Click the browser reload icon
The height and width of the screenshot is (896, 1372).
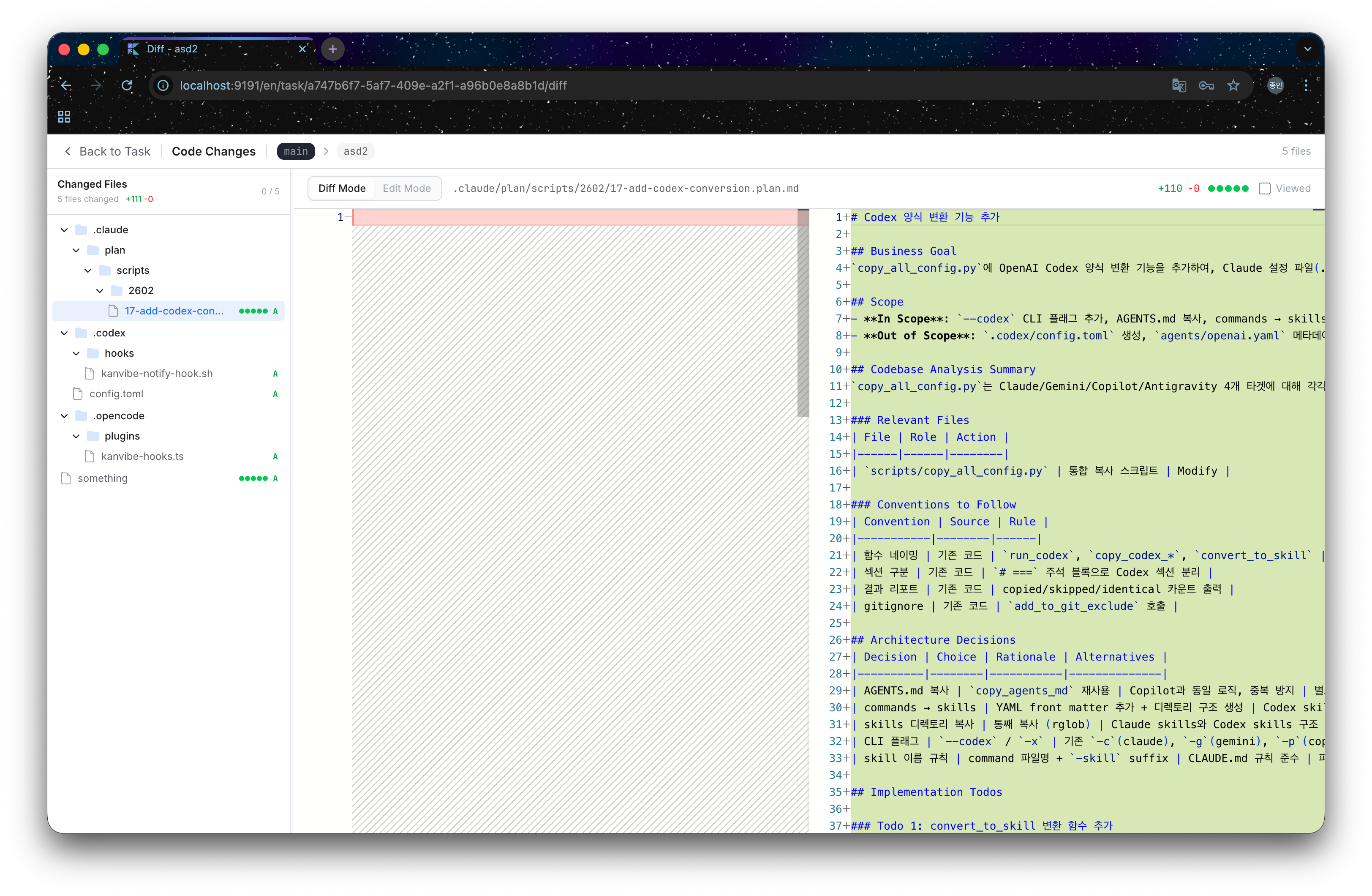pyautogui.click(x=127, y=85)
